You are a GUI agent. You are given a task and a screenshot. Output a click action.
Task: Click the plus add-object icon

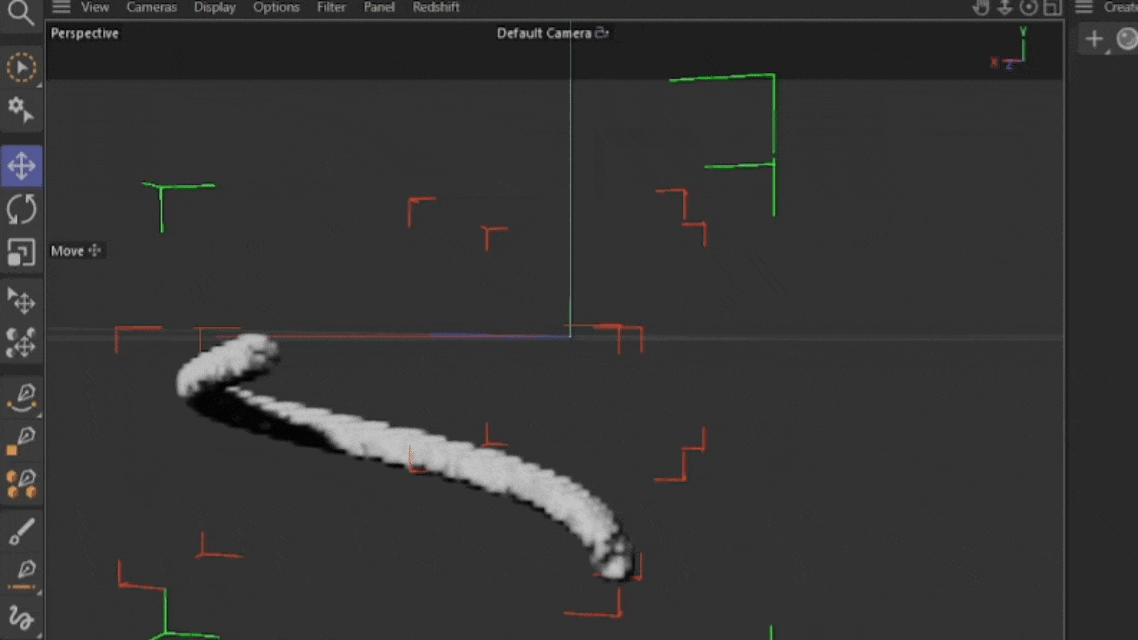point(1094,39)
